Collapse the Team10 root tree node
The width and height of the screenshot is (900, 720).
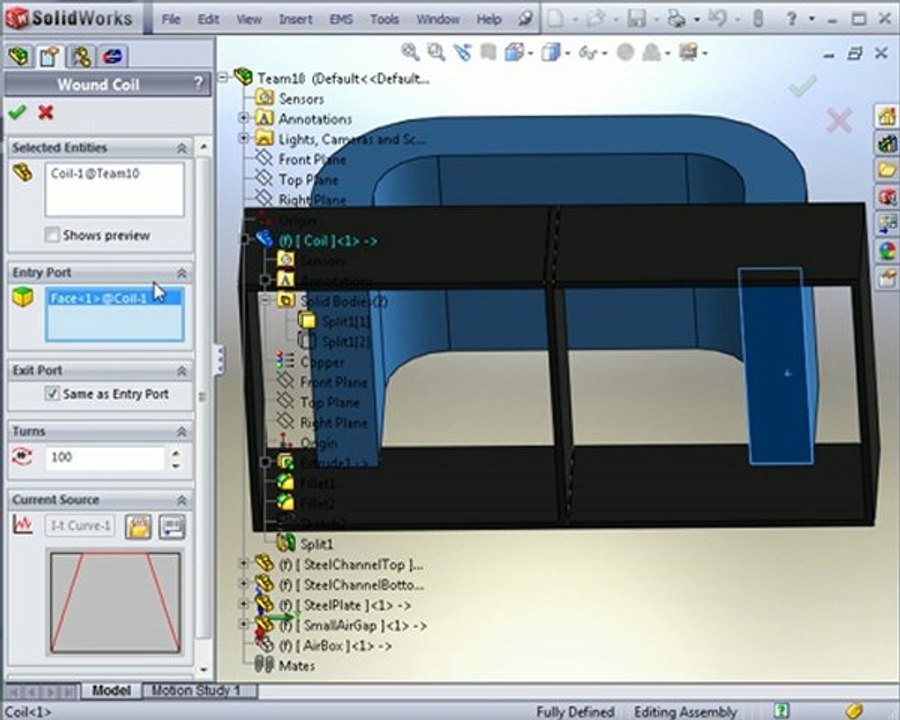[x=223, y=78]
